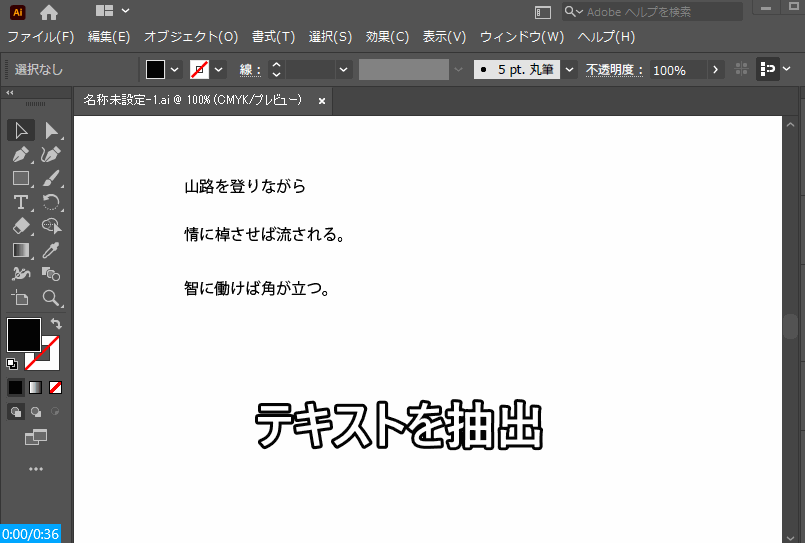The image size is (805, 543).
Task: Set gradient fill mode button
Action: coord(35,387)
